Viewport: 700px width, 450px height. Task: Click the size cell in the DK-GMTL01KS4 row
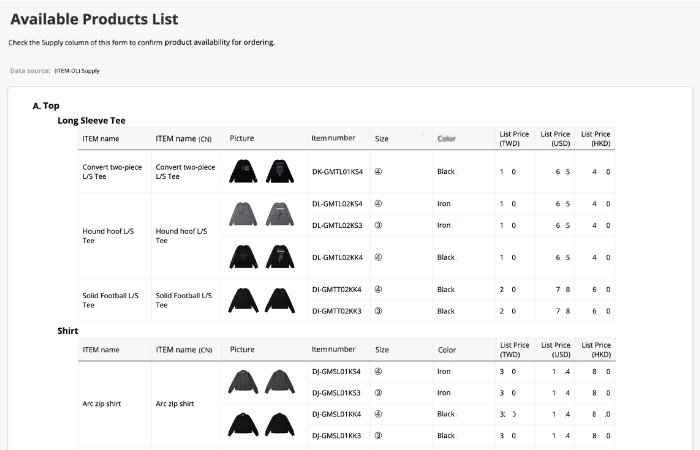[x=379, y=171]
